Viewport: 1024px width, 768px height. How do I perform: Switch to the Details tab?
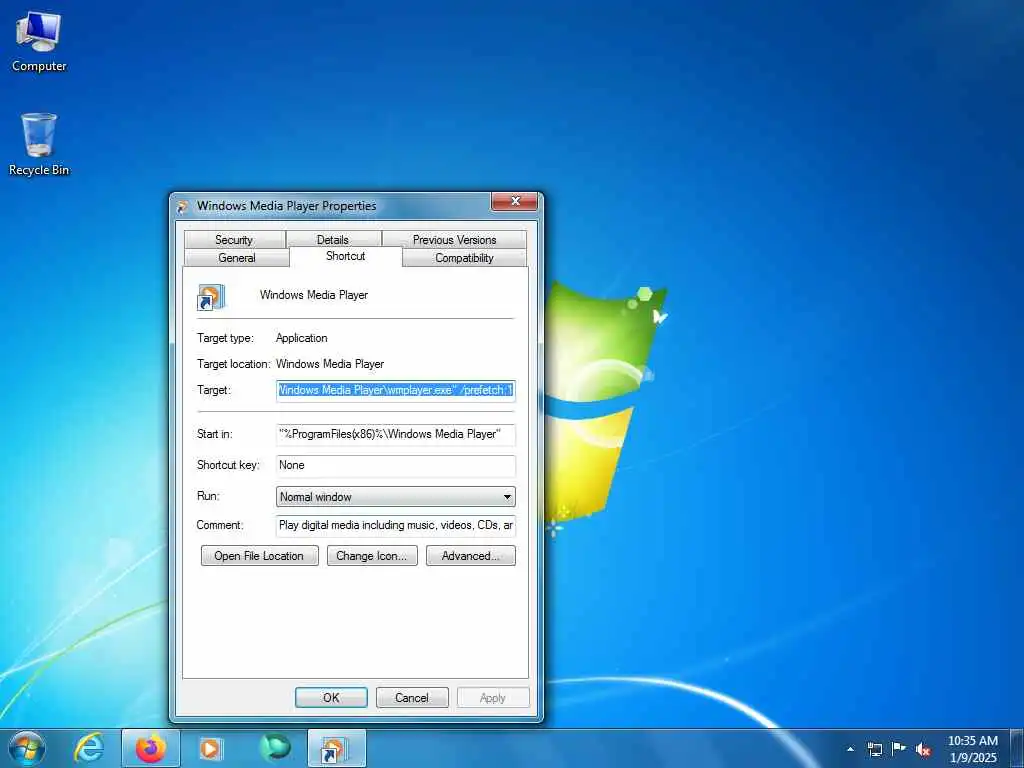coord(333,240)
